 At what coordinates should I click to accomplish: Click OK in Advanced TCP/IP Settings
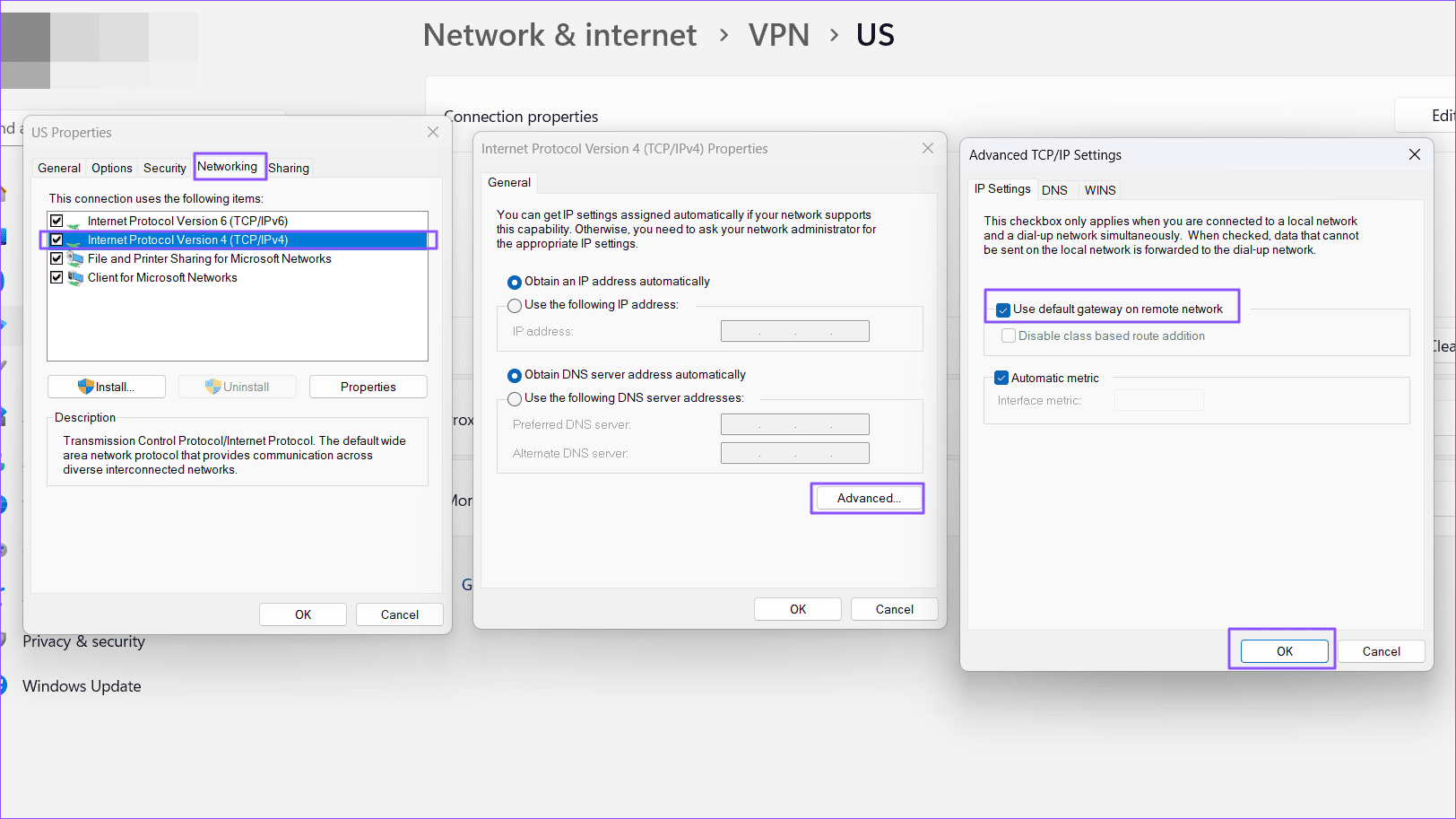pyautogui.click(x=1284, y=651)
